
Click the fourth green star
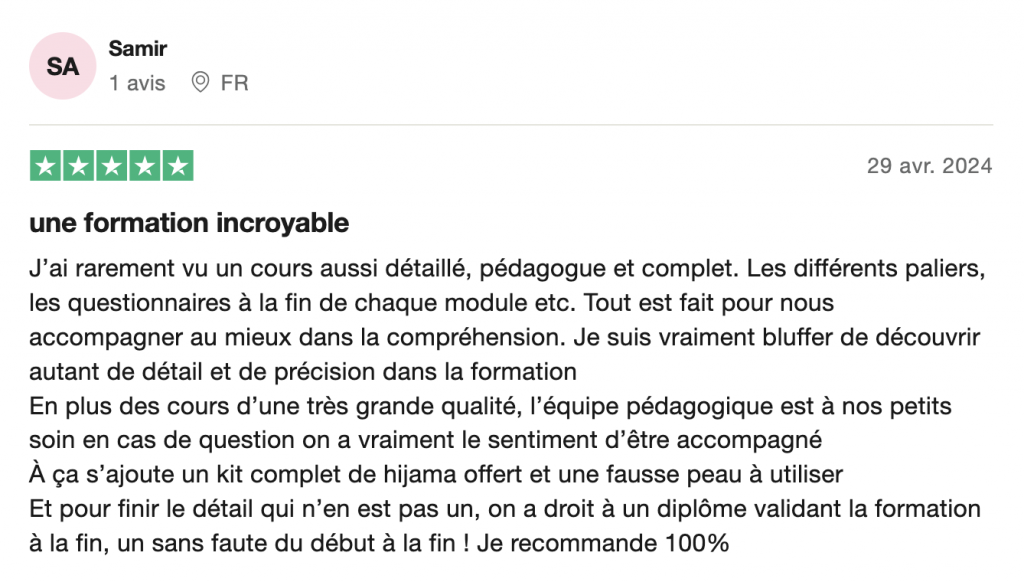144,166
